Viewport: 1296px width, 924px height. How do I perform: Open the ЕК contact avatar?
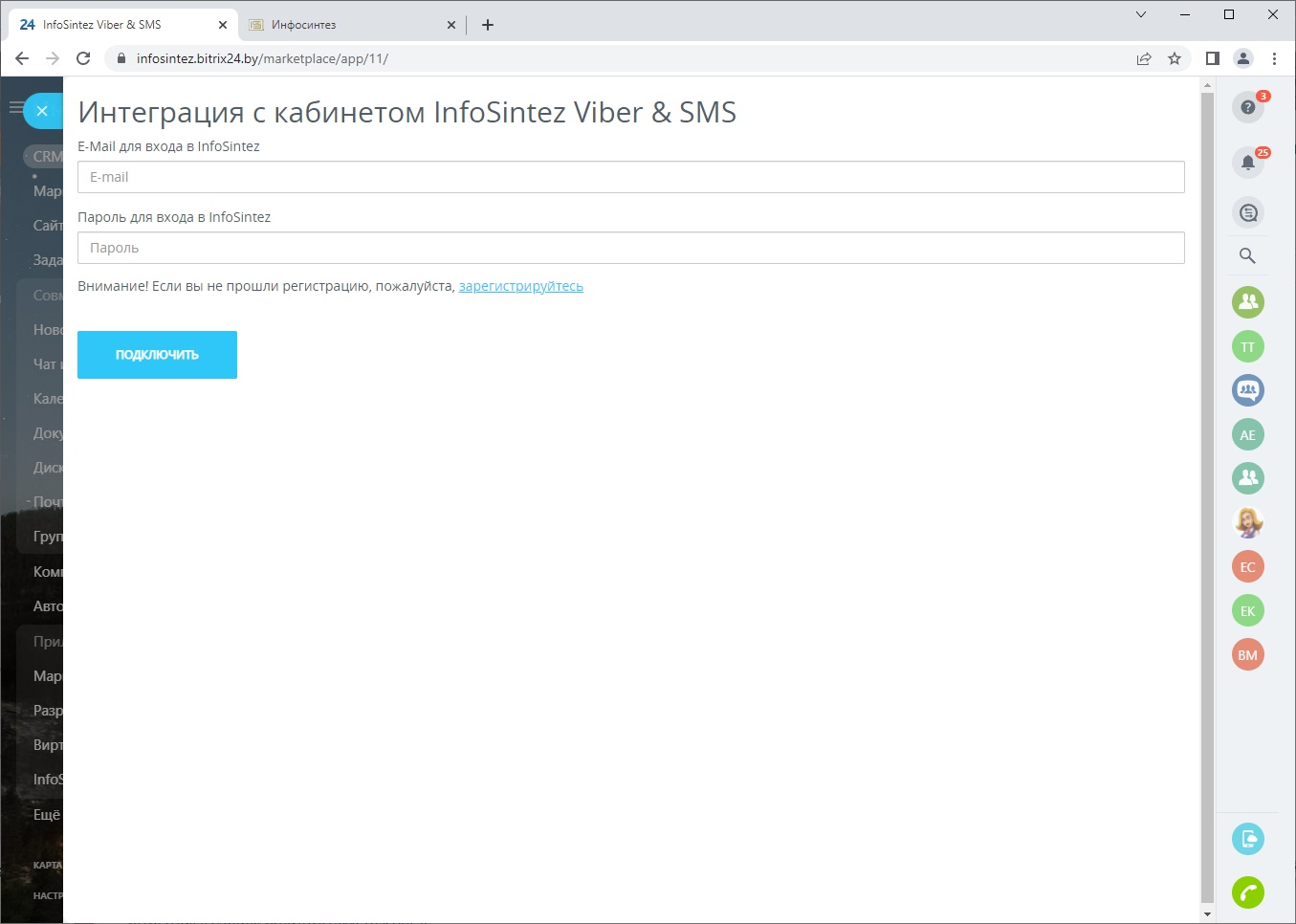[1248, 610]
